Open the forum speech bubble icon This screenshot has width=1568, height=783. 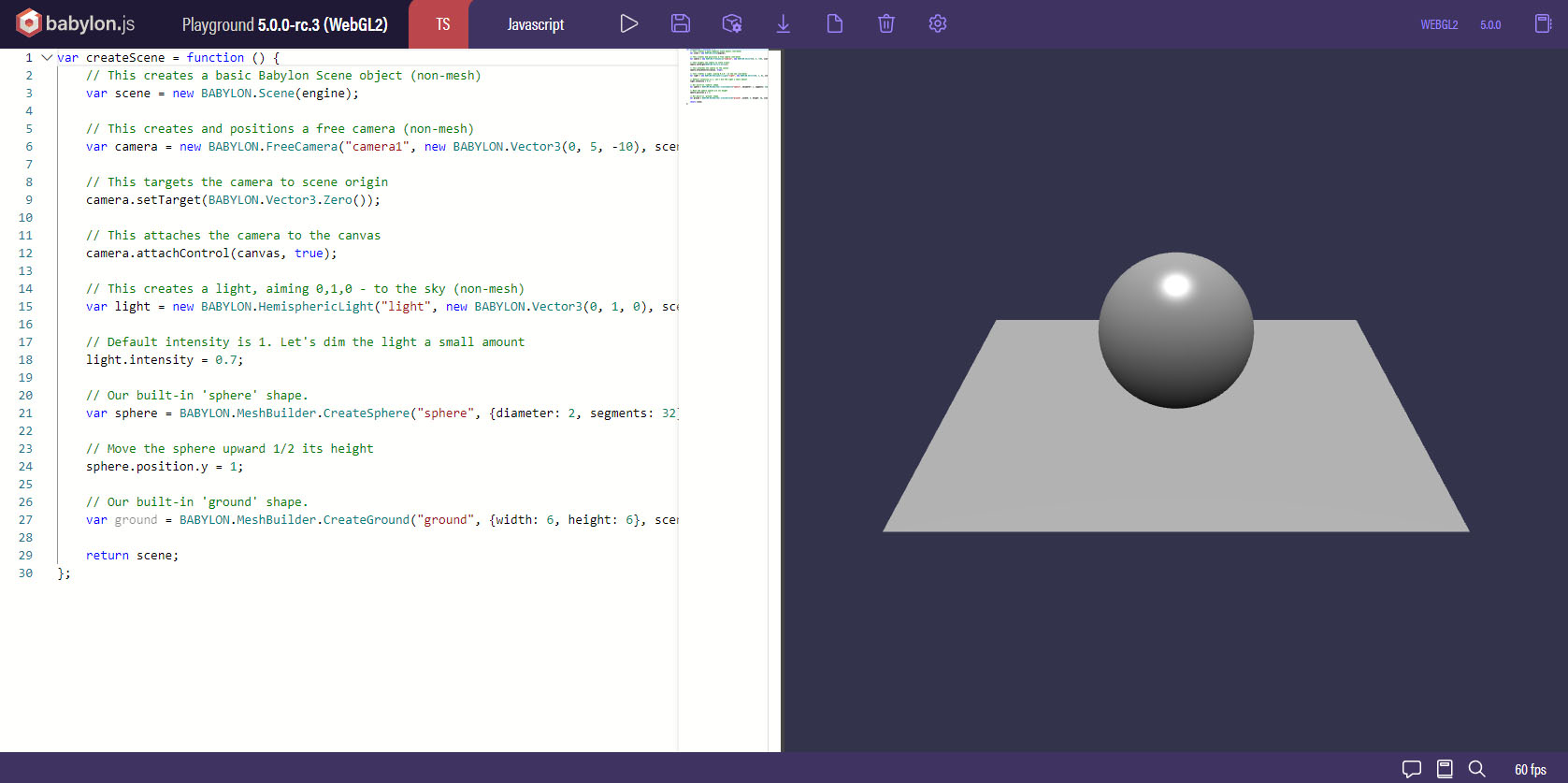[1412, 769]
